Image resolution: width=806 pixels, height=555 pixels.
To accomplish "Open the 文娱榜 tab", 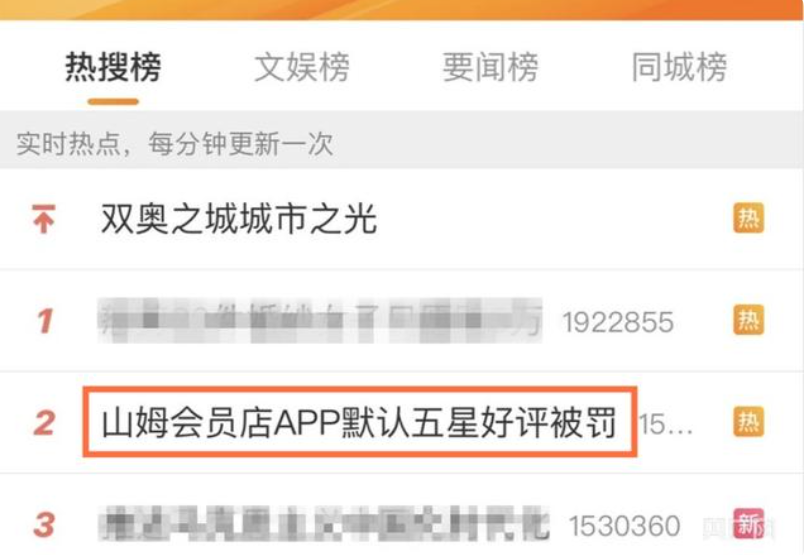I will pyautogui.click(x=302, y=67).
